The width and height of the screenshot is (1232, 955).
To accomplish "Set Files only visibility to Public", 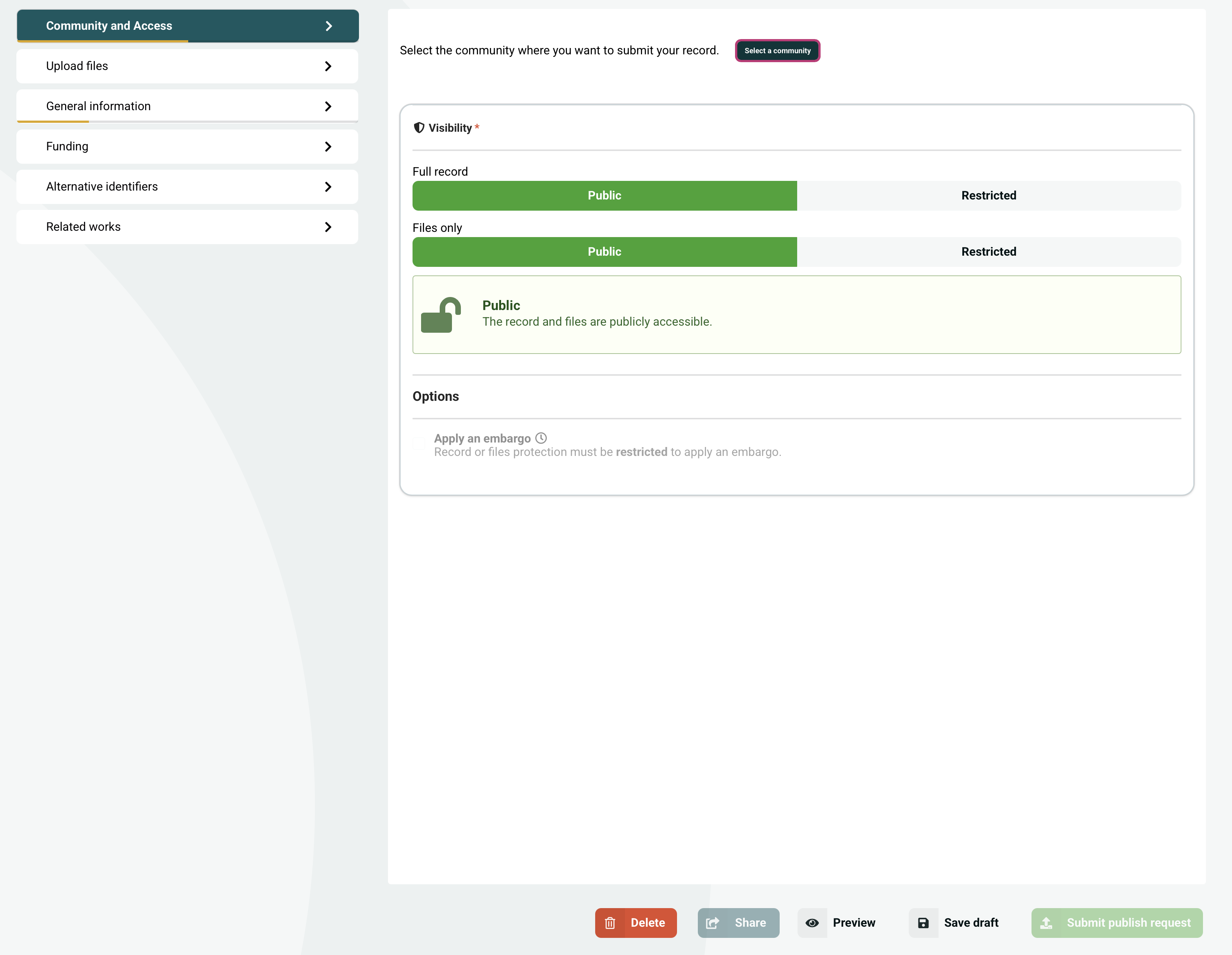I will (605, 252).
